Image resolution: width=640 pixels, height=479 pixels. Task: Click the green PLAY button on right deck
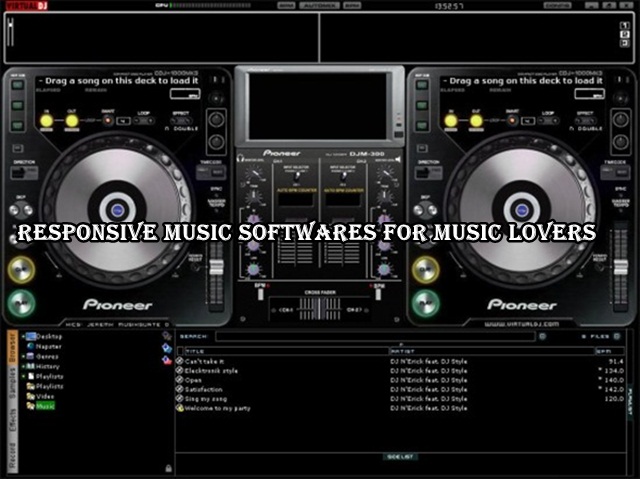[425, 303]
